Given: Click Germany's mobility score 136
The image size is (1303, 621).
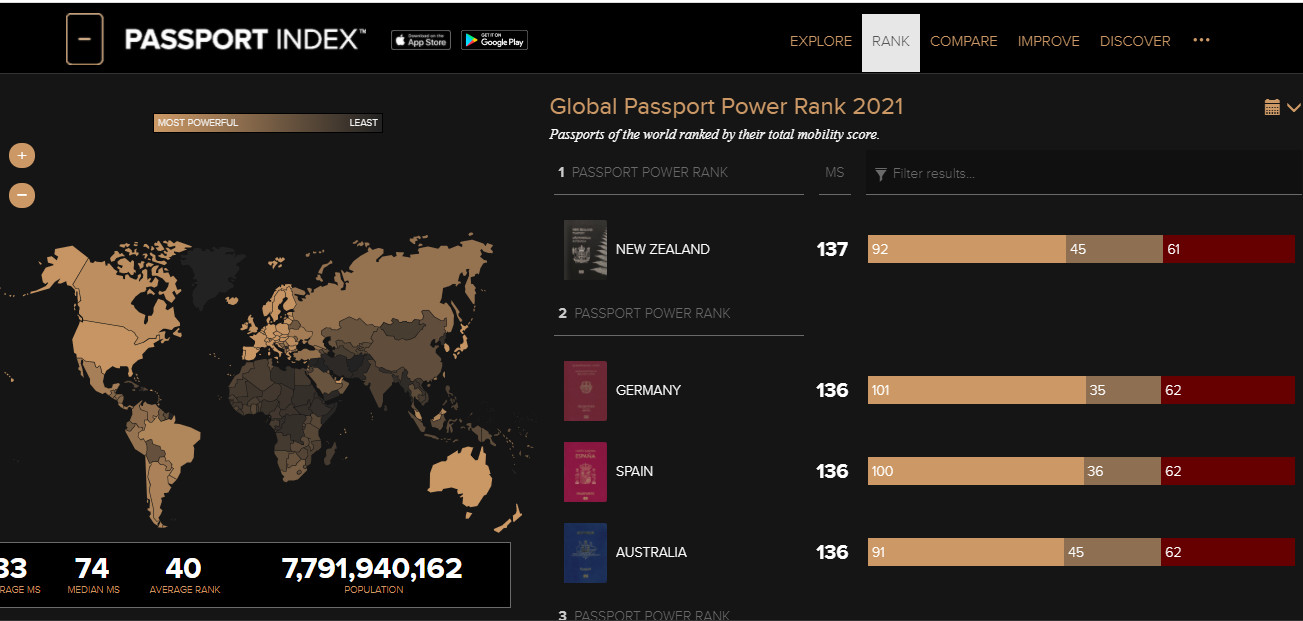Looking at the screenshot, I should [x=832, y=390].
